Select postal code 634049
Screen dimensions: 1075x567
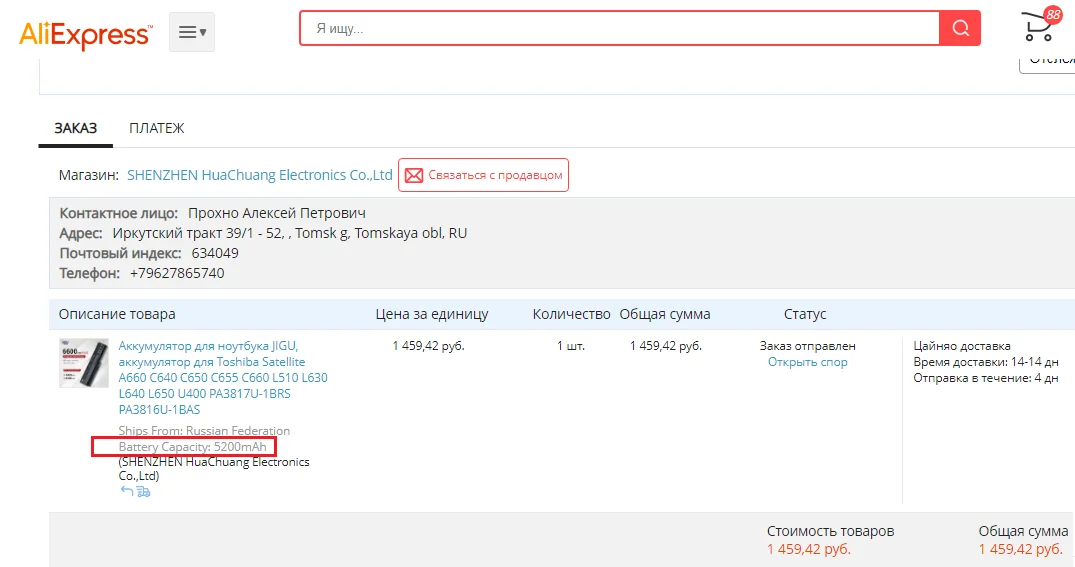click(x=215, y=253)
